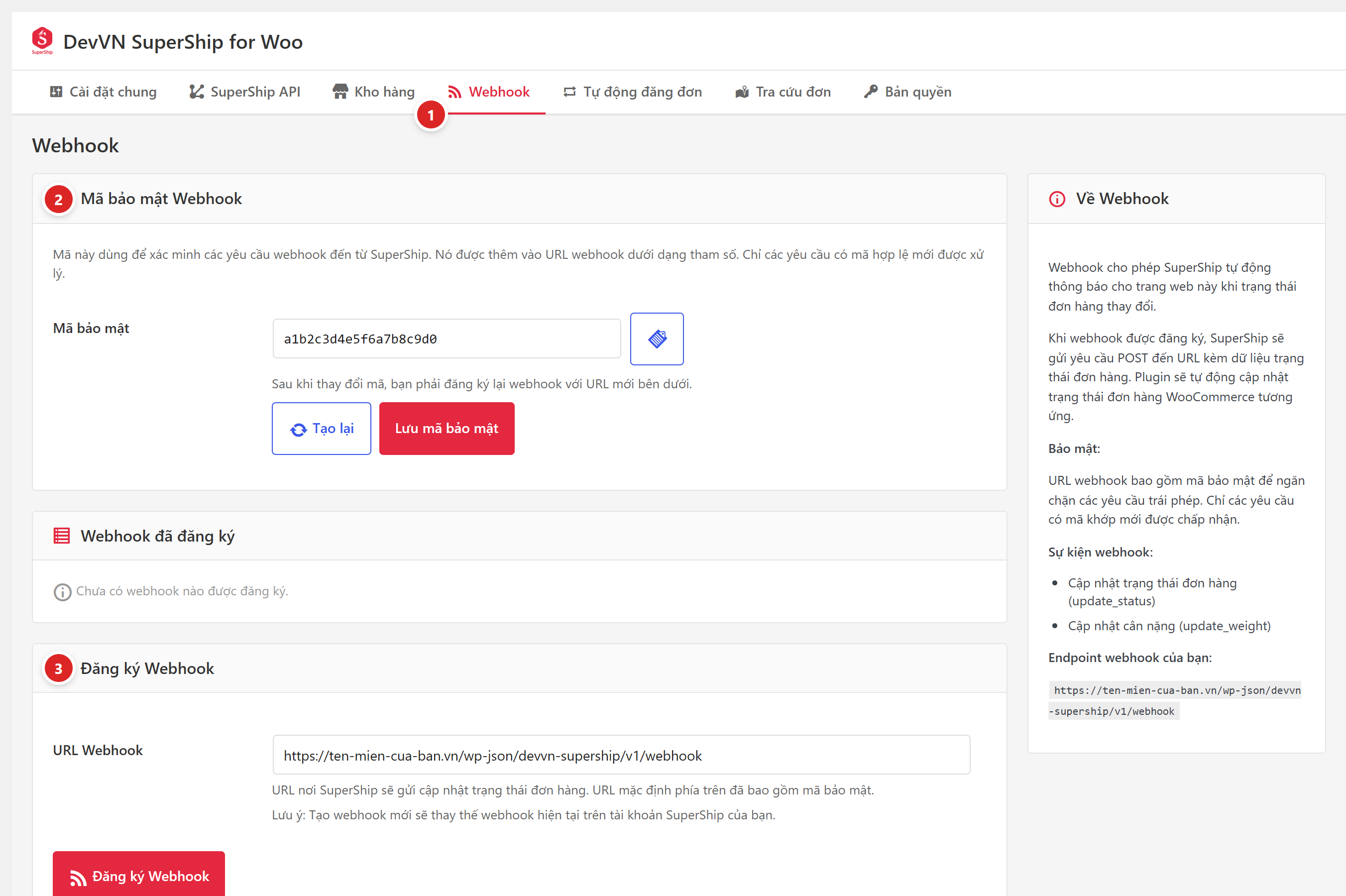Image resolution: width=1346 pixels, height=896 pixels.
Task: Click the Lưu ý: Tạo webhook mới note
Action: [x=523, y=815]
